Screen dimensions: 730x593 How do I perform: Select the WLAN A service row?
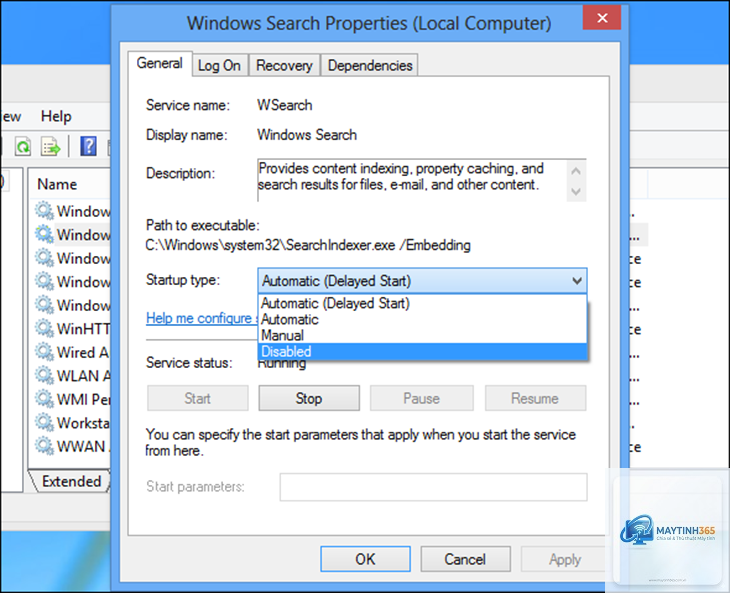pyautogui.click(x=72, y=376)
